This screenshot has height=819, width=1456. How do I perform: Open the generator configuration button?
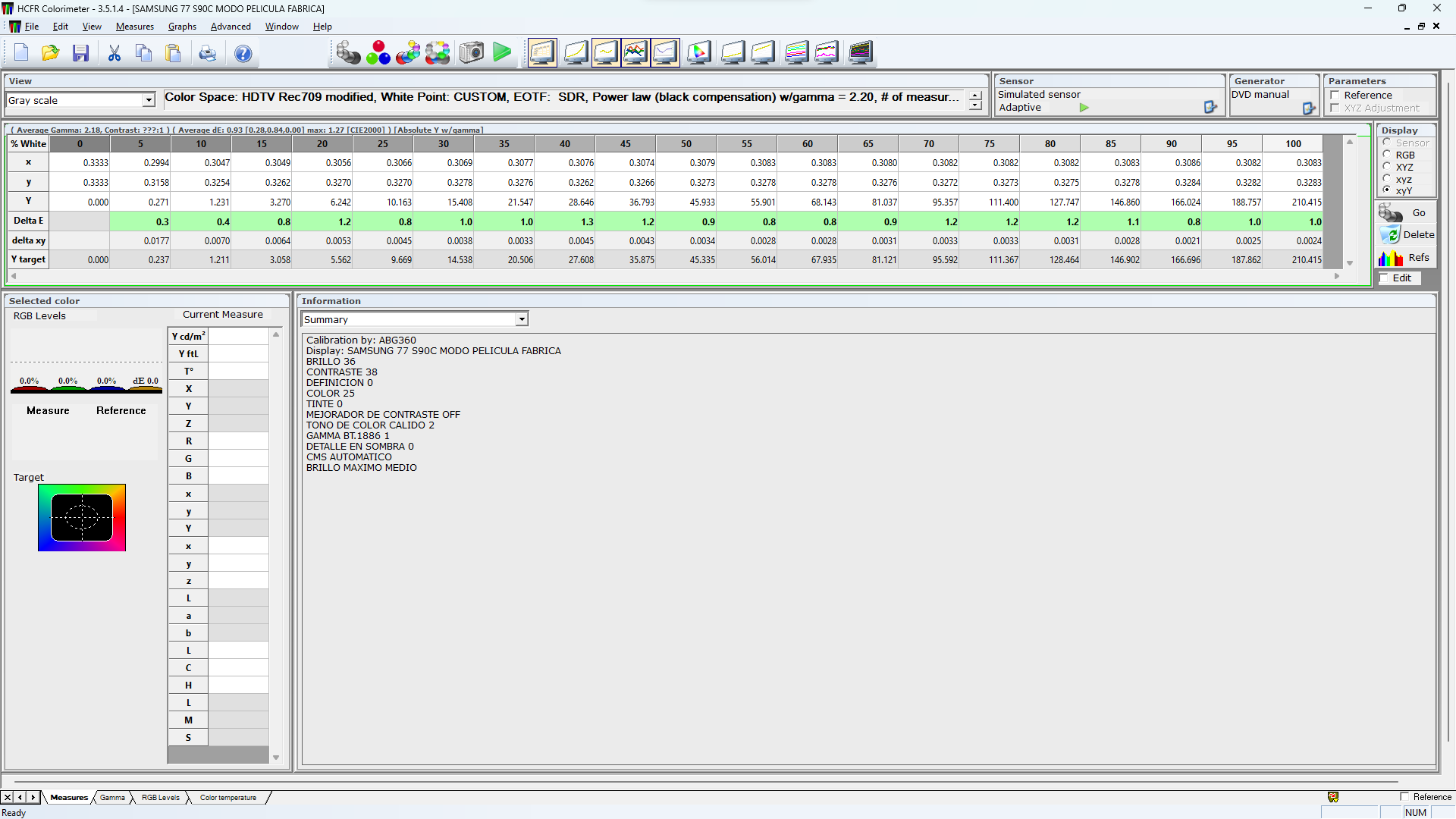tap(1309, 108)
